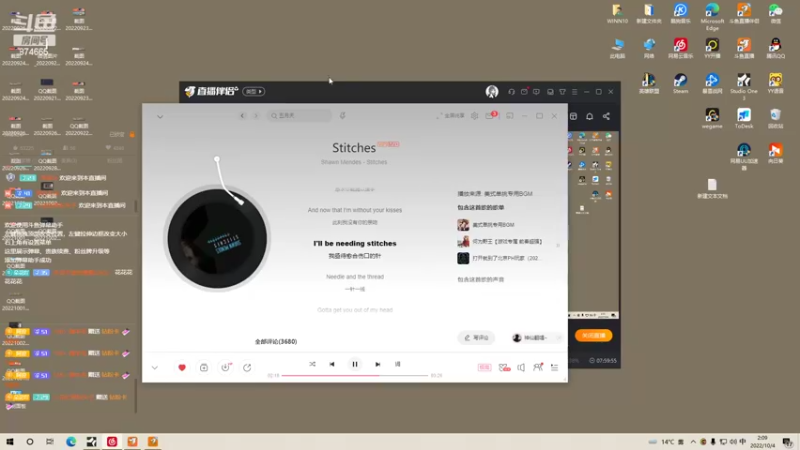Open Edge from the taskbar
The image size is (800, 450).
(x=71, y=441)
